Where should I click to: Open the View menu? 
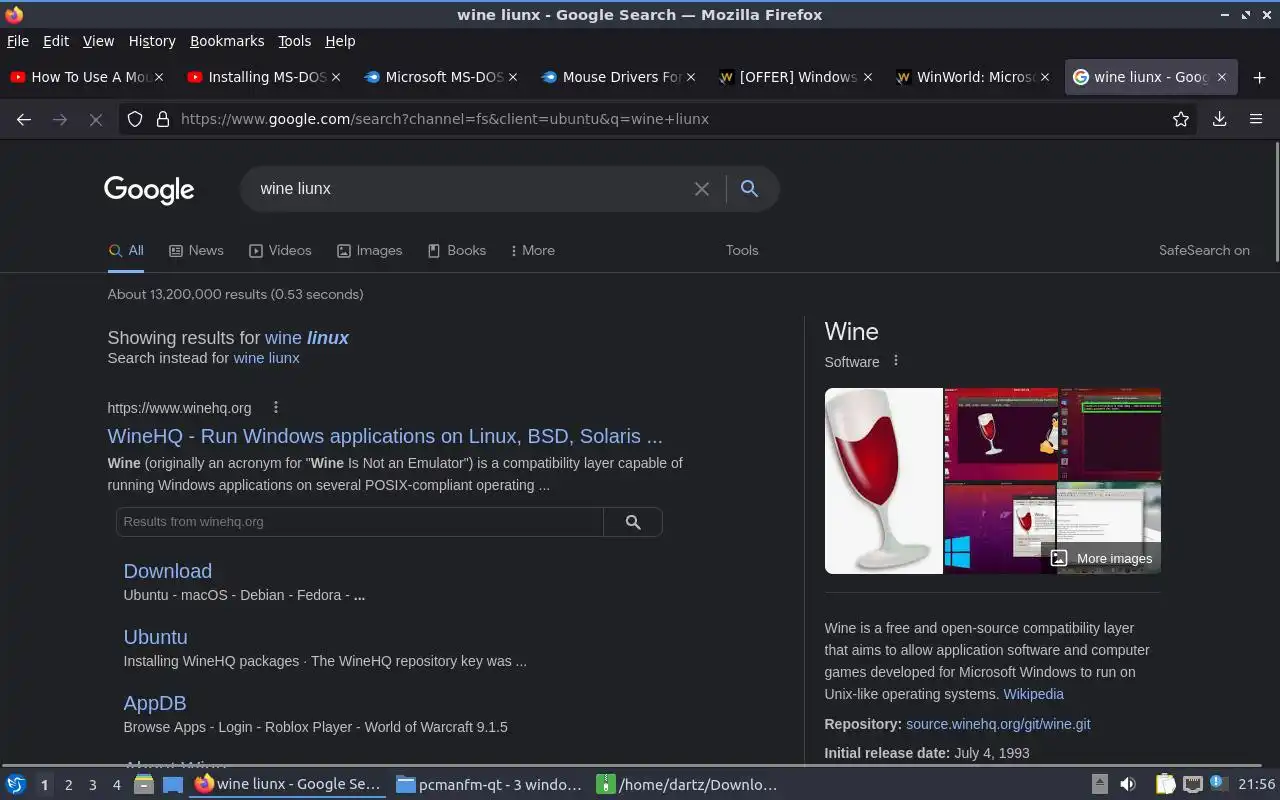[x=98, y=41]
